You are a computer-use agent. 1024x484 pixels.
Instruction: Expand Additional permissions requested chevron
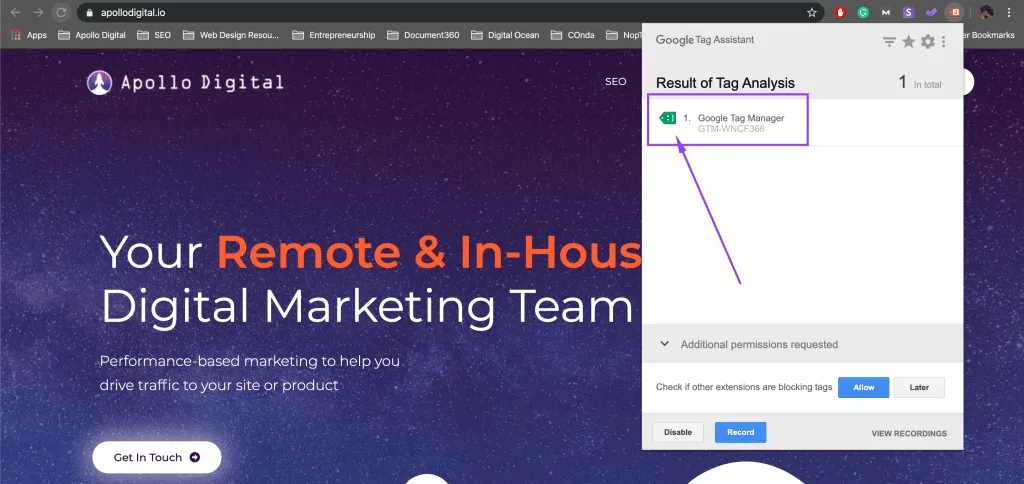(x=665, y=344)
